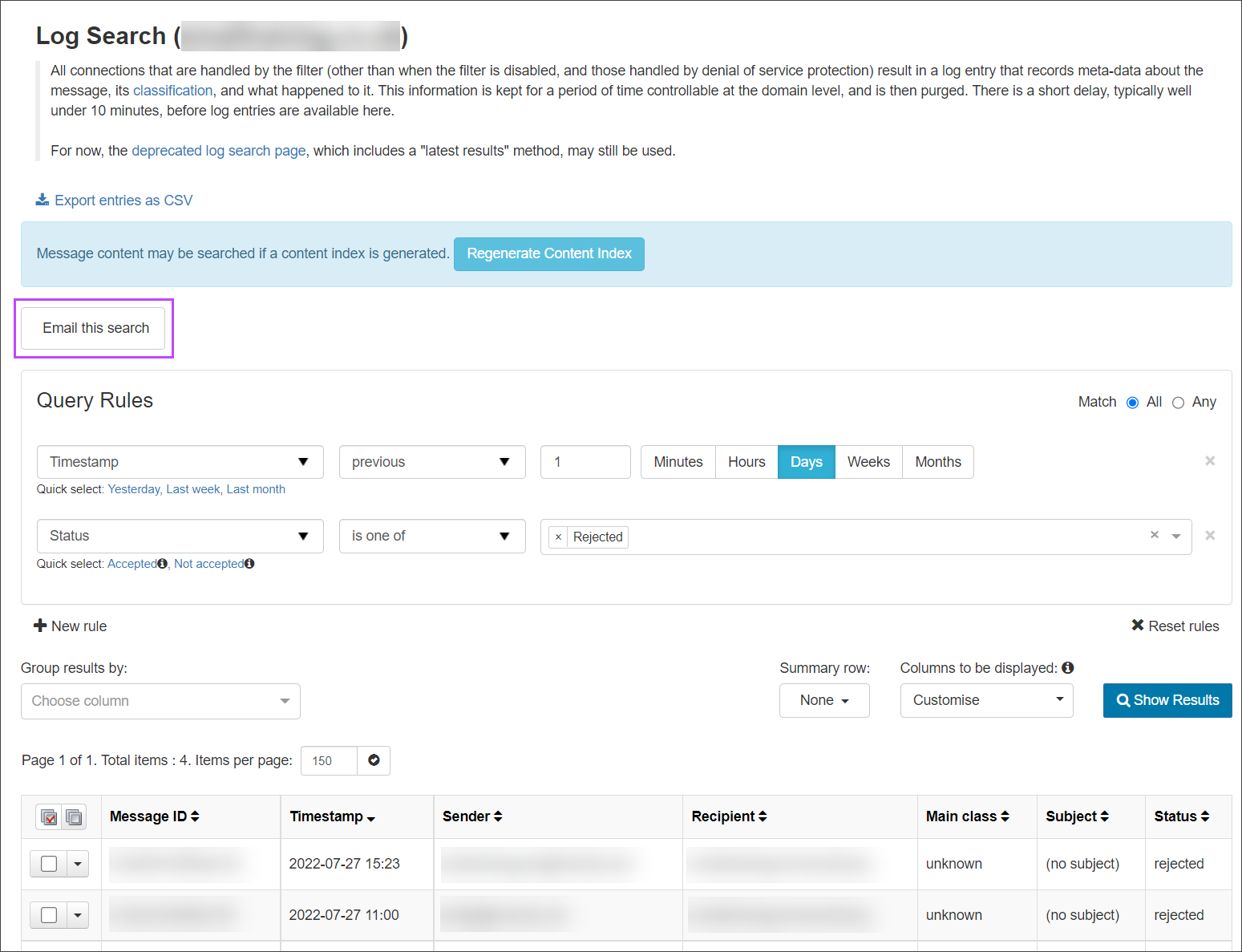Viewport: 1242px width, 952px height.
Task: Open the deprecated log search page link
Action: click(x=218, y=151)
